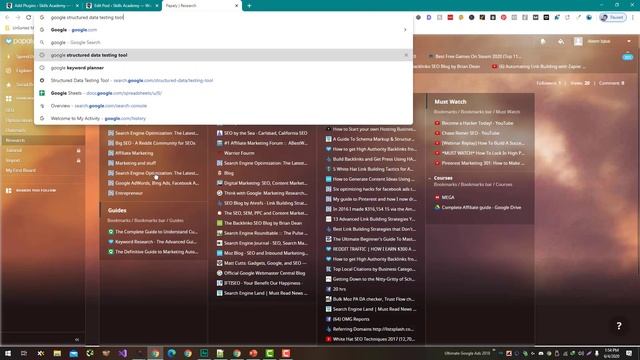Choose 'google structured data testing tool' suggestion
Image resolution: width=640 pixels, height=360 pixels.
pos(224,55)
